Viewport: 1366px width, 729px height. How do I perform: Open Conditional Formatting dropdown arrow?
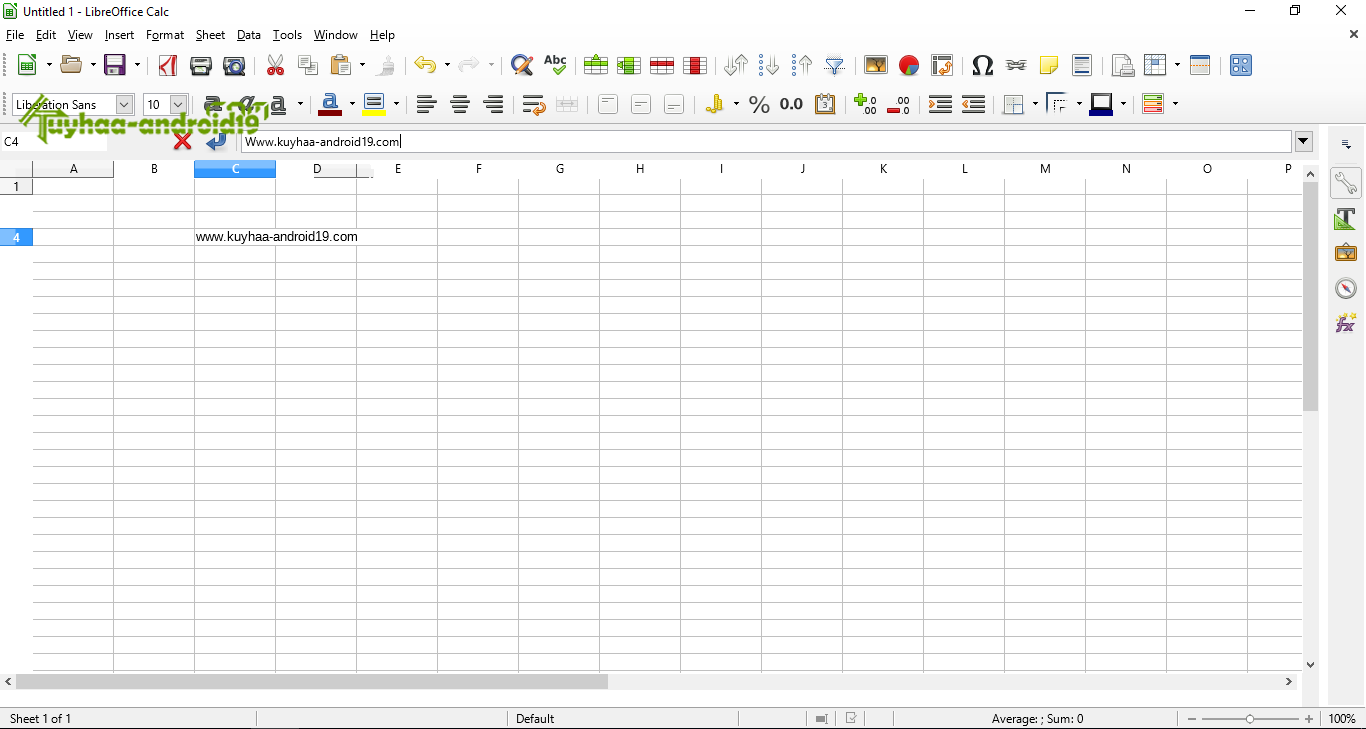click(x=1175, y=104)
